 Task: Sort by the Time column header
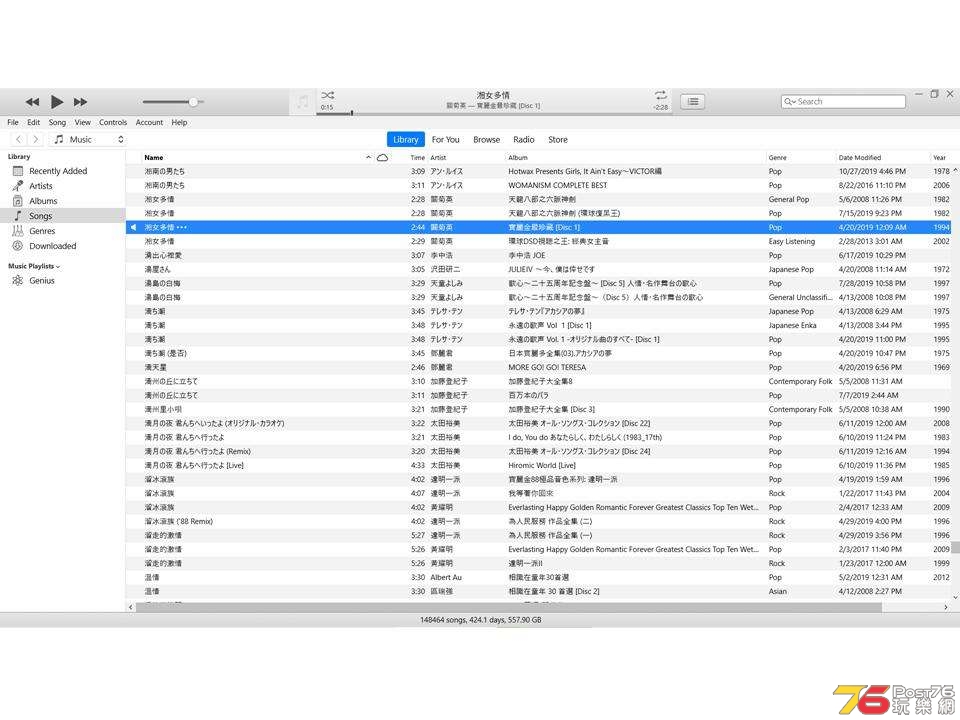pos(418,158)
